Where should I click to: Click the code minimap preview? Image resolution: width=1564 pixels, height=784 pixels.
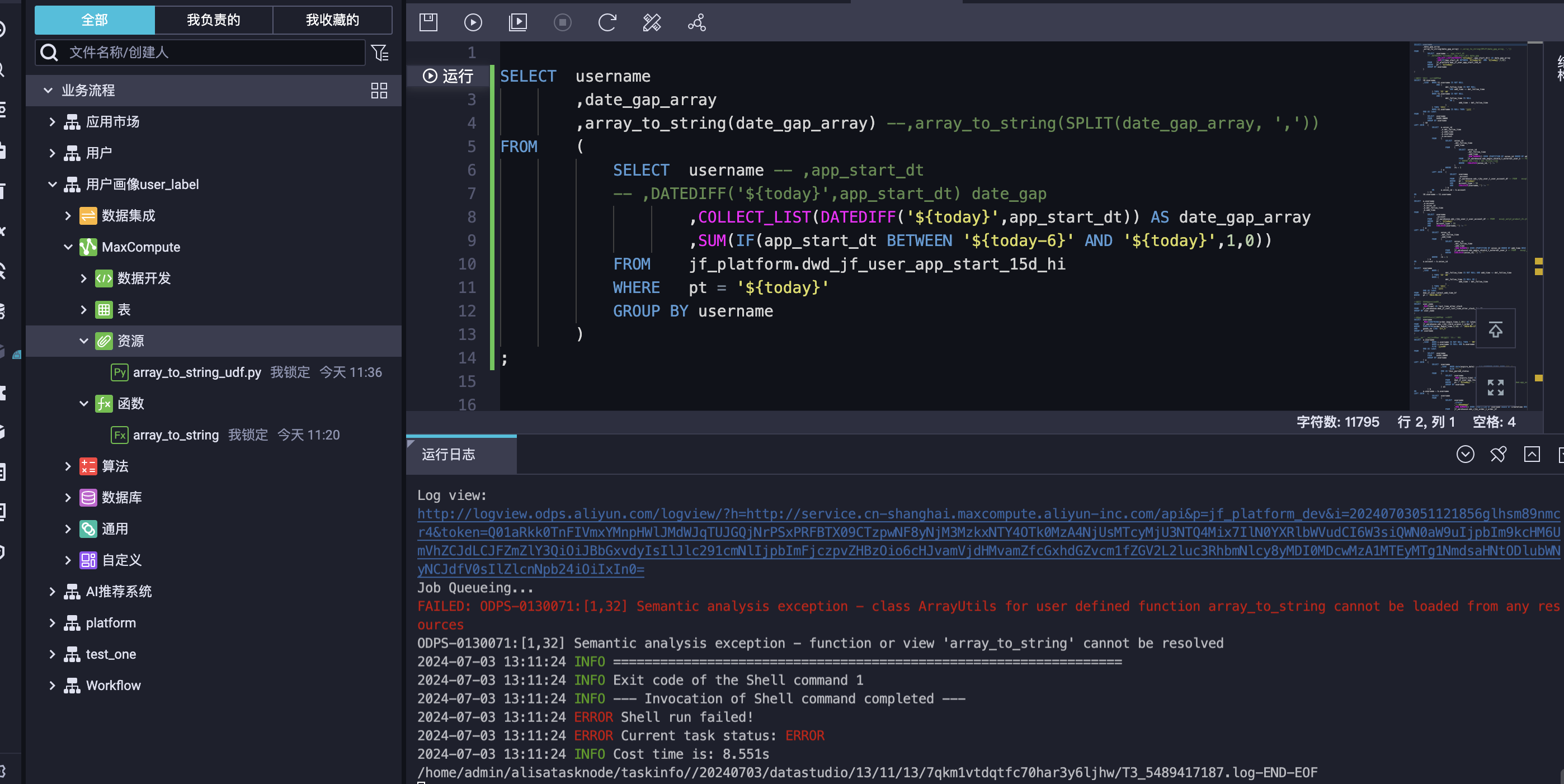point(1469,226)
